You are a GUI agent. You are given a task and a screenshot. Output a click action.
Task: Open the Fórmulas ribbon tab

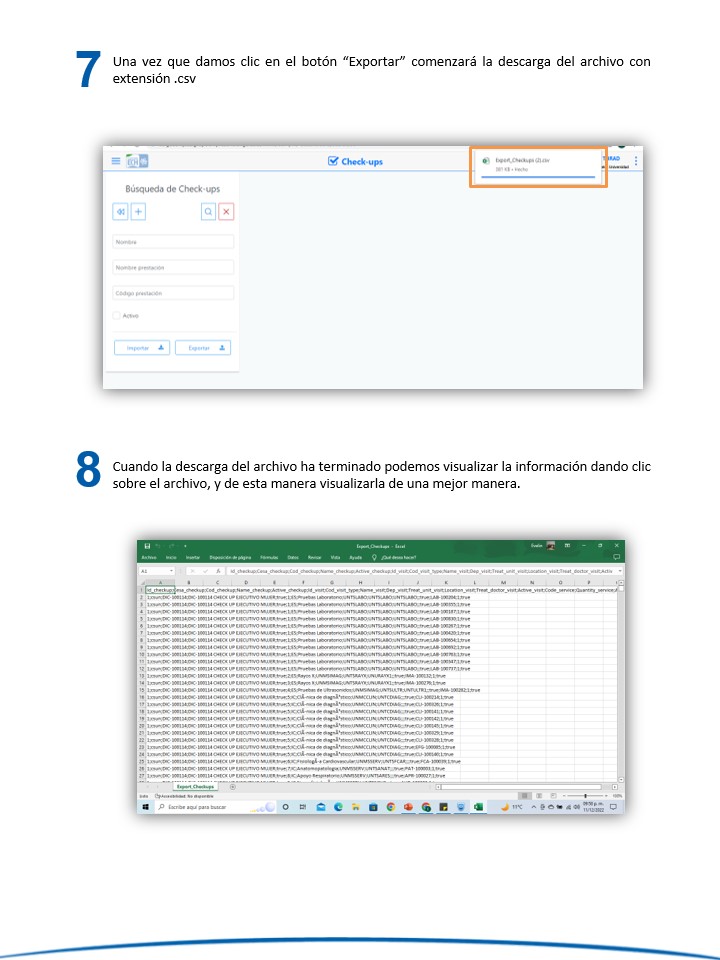point(268,557)
